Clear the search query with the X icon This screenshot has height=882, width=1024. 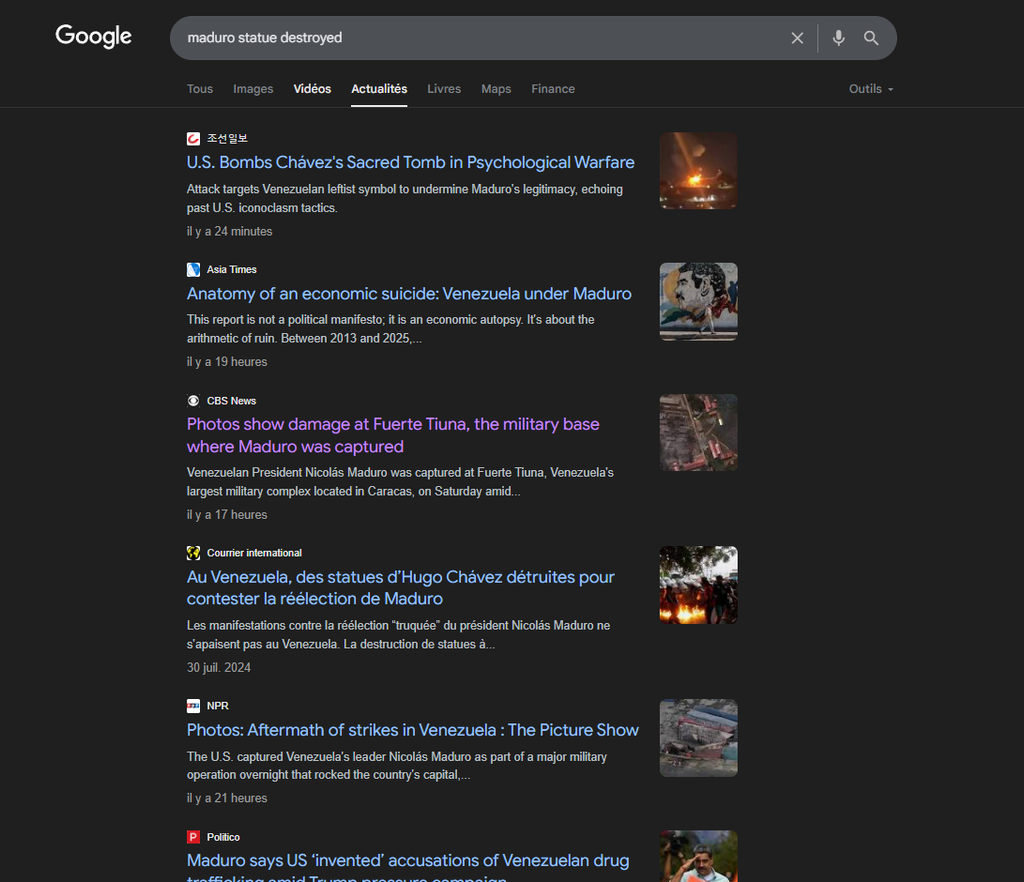pos(797,38)
